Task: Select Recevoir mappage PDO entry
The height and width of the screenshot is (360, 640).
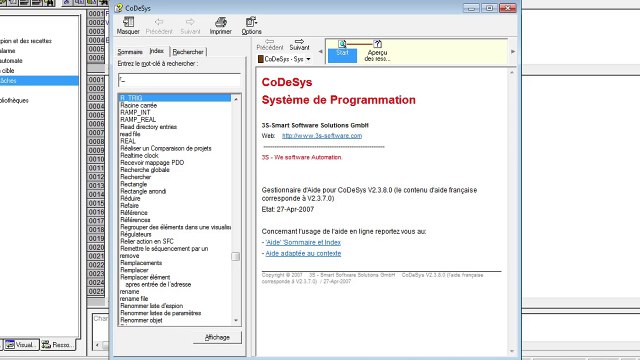Action: coord(152,162)
